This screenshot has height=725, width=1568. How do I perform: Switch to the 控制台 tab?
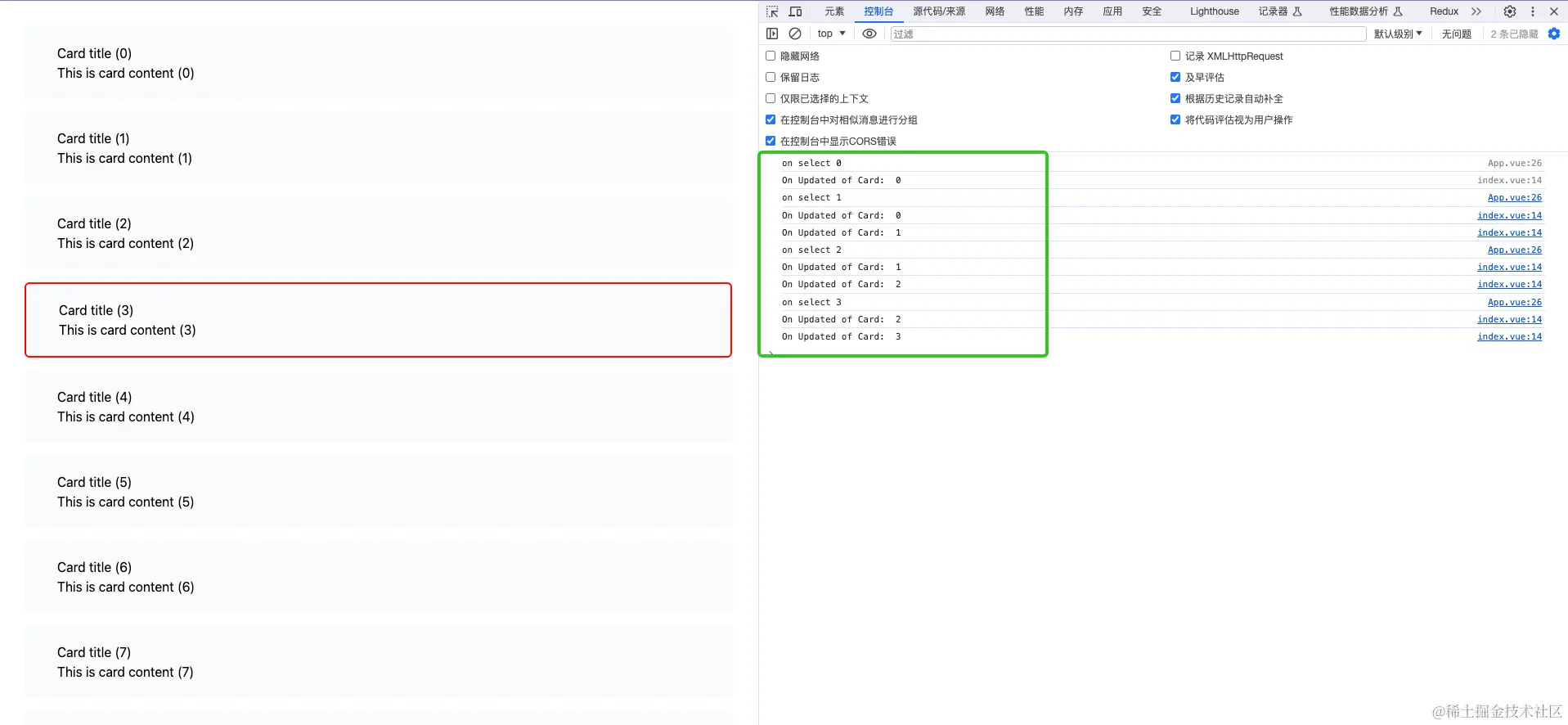(878, 11)
